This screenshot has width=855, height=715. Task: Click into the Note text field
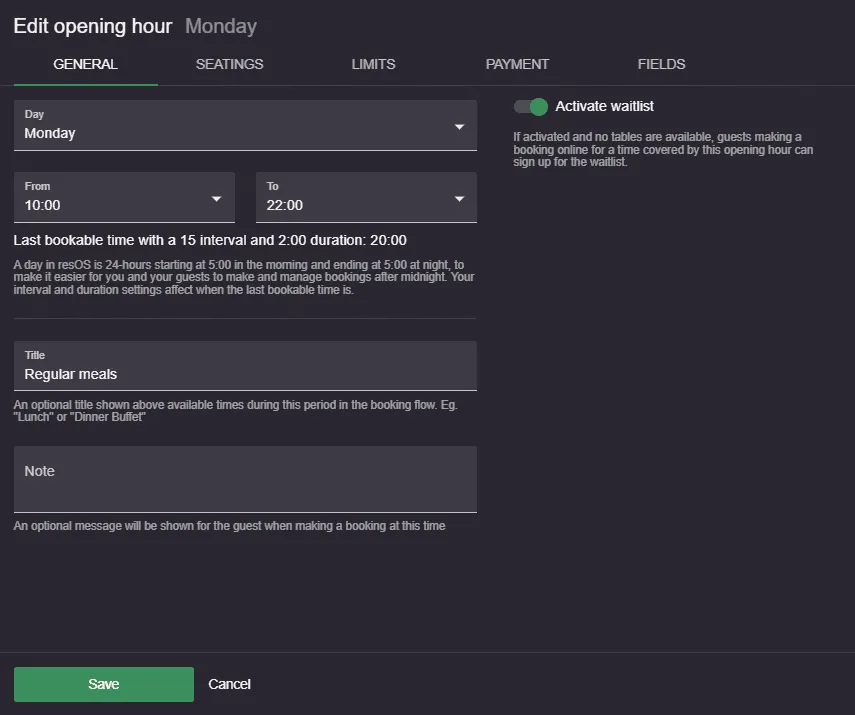pyautogui.click(x=245, y=479)
